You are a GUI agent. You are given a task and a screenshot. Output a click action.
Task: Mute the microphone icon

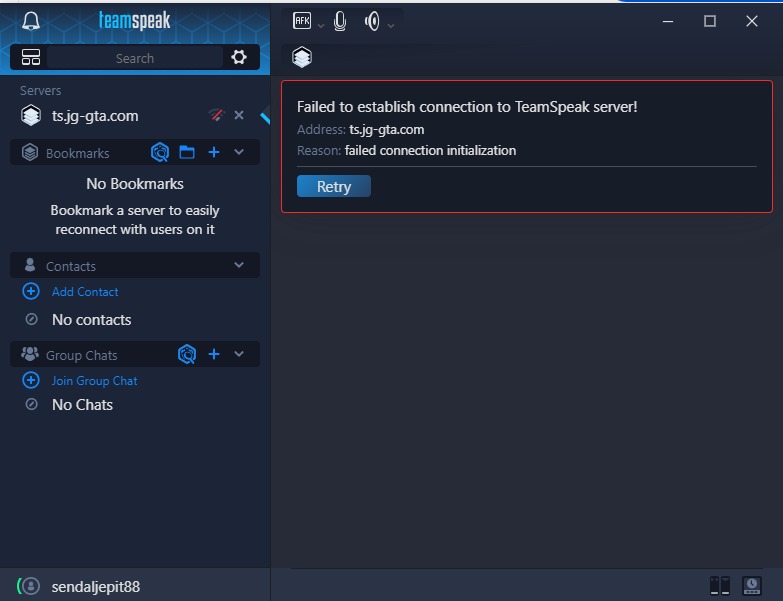340,21
